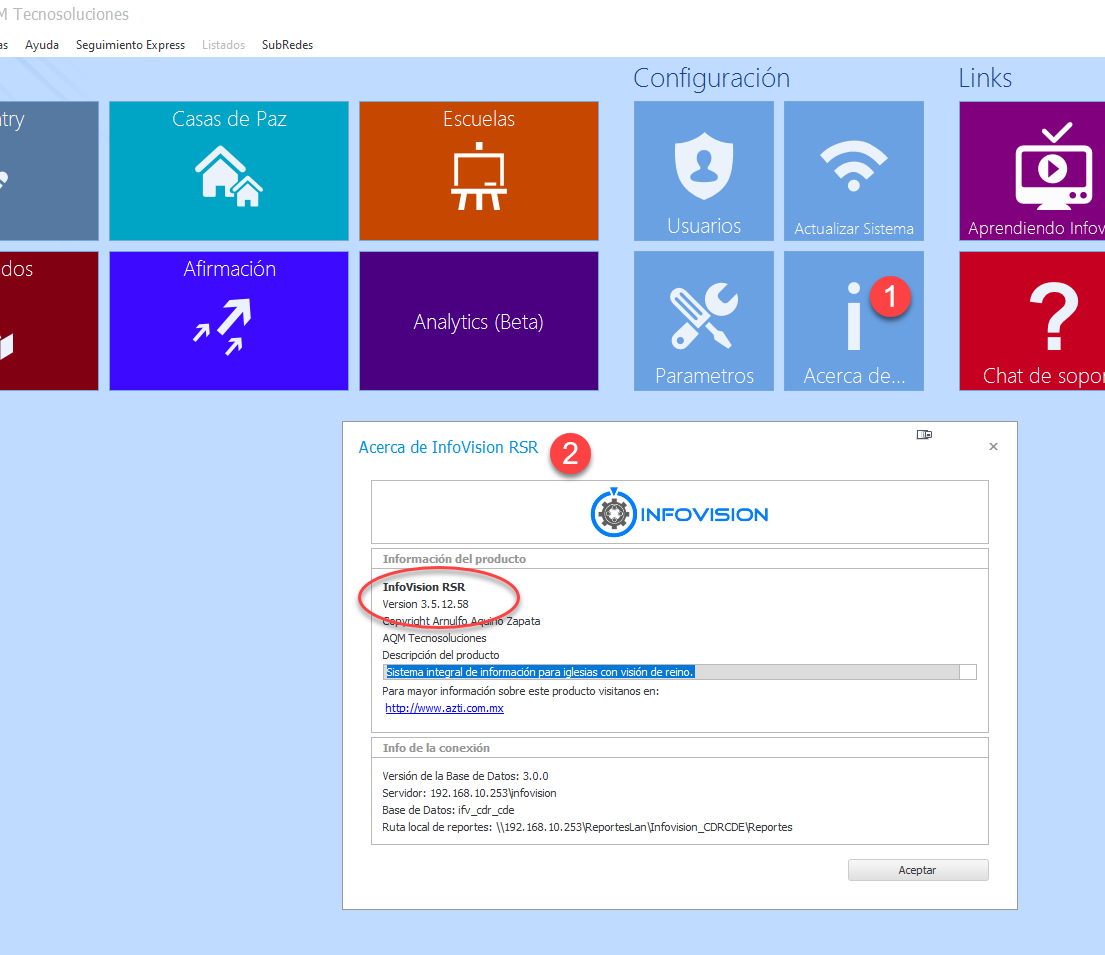Click the Actualizar Sistema wifi tile
The width and height of the screenshot is (1105, 955).
pos(853,171)
